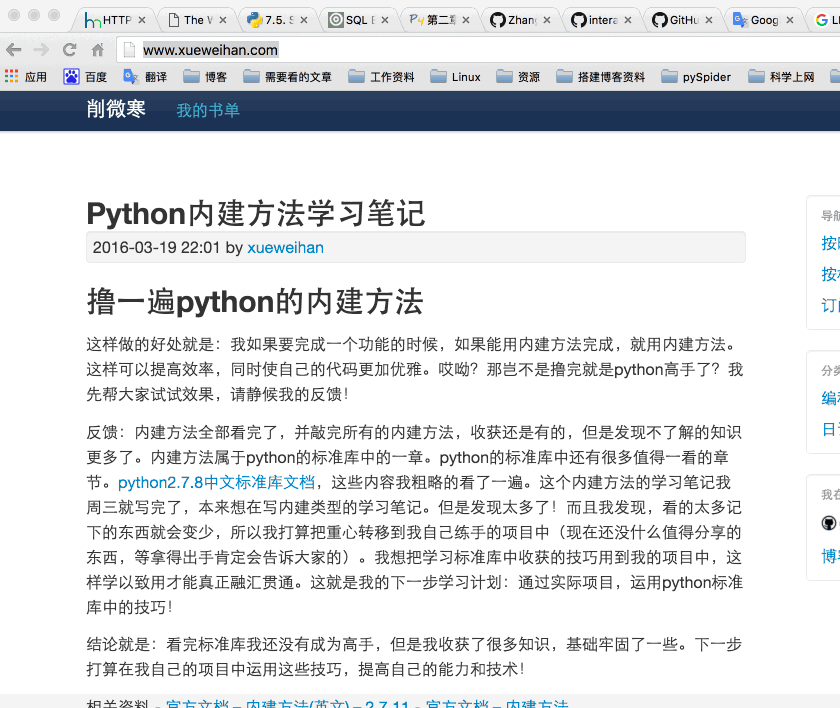Click the Python内建方法学习笔记 title
This screenshot has height=708, width=840.
pyautogui.click(x=256, y=214)
